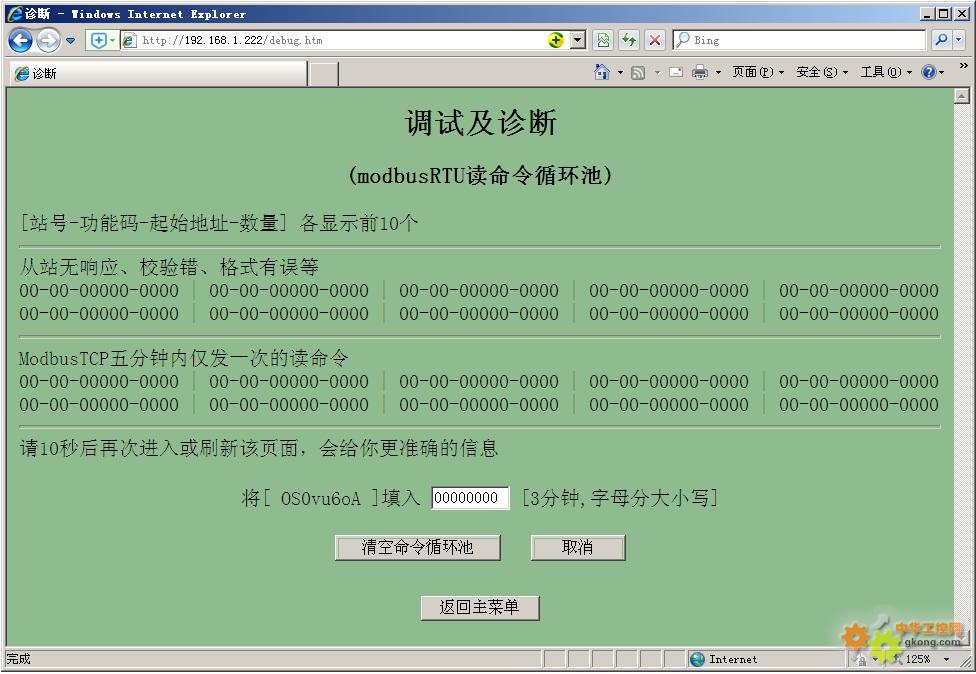Open the recent pages dropdown arrow
The width and height of the screenshot is (976, 674).
coord(71,41)
